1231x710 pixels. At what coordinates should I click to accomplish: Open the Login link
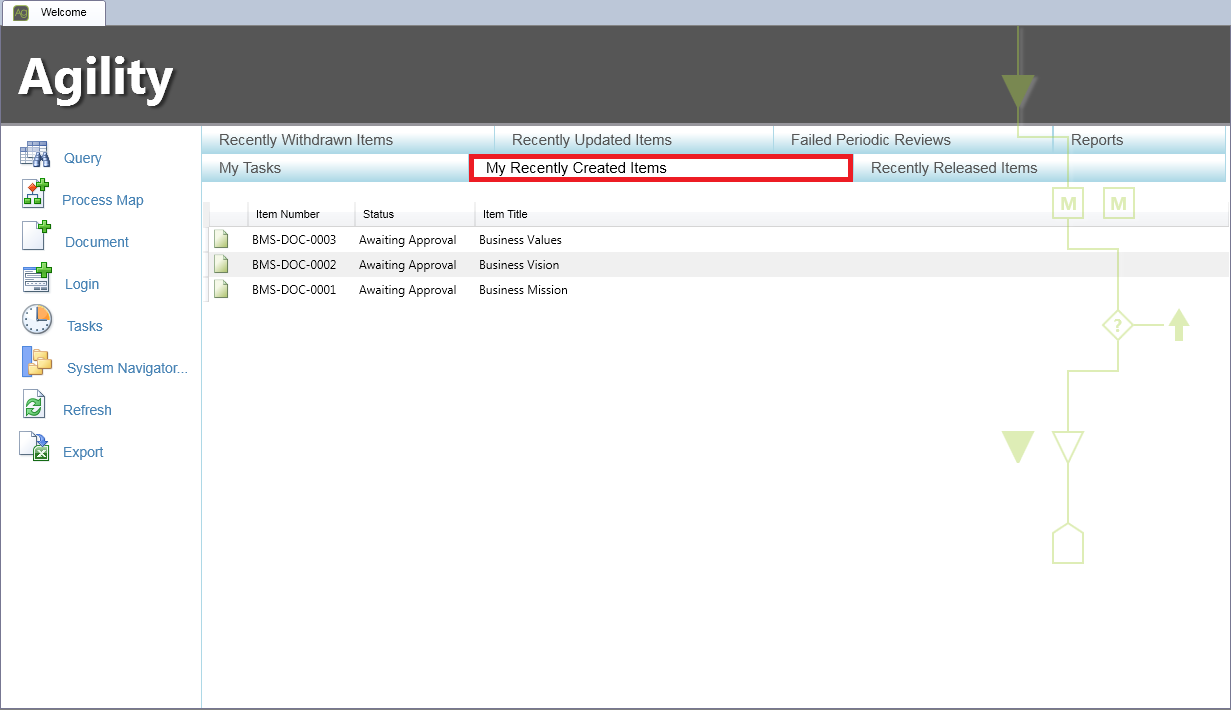coord(82,284)
